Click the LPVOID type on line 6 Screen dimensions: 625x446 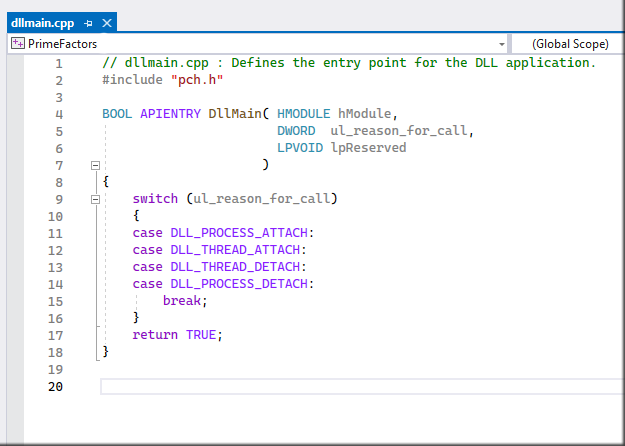click(x=300, y=148)
